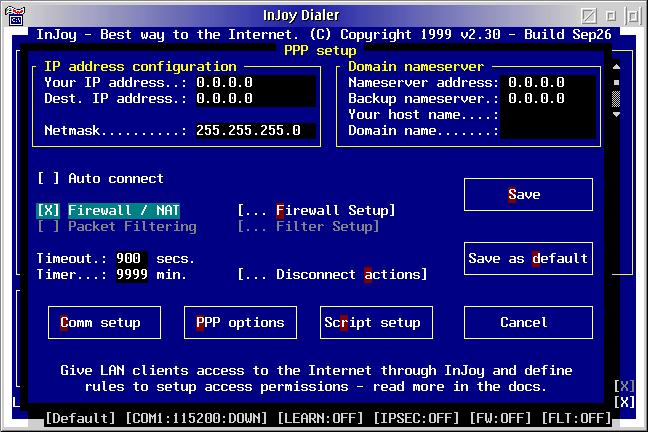Cancel the PPP setup dialog
The height and width of the screenshot is (432, 648).
528,322
